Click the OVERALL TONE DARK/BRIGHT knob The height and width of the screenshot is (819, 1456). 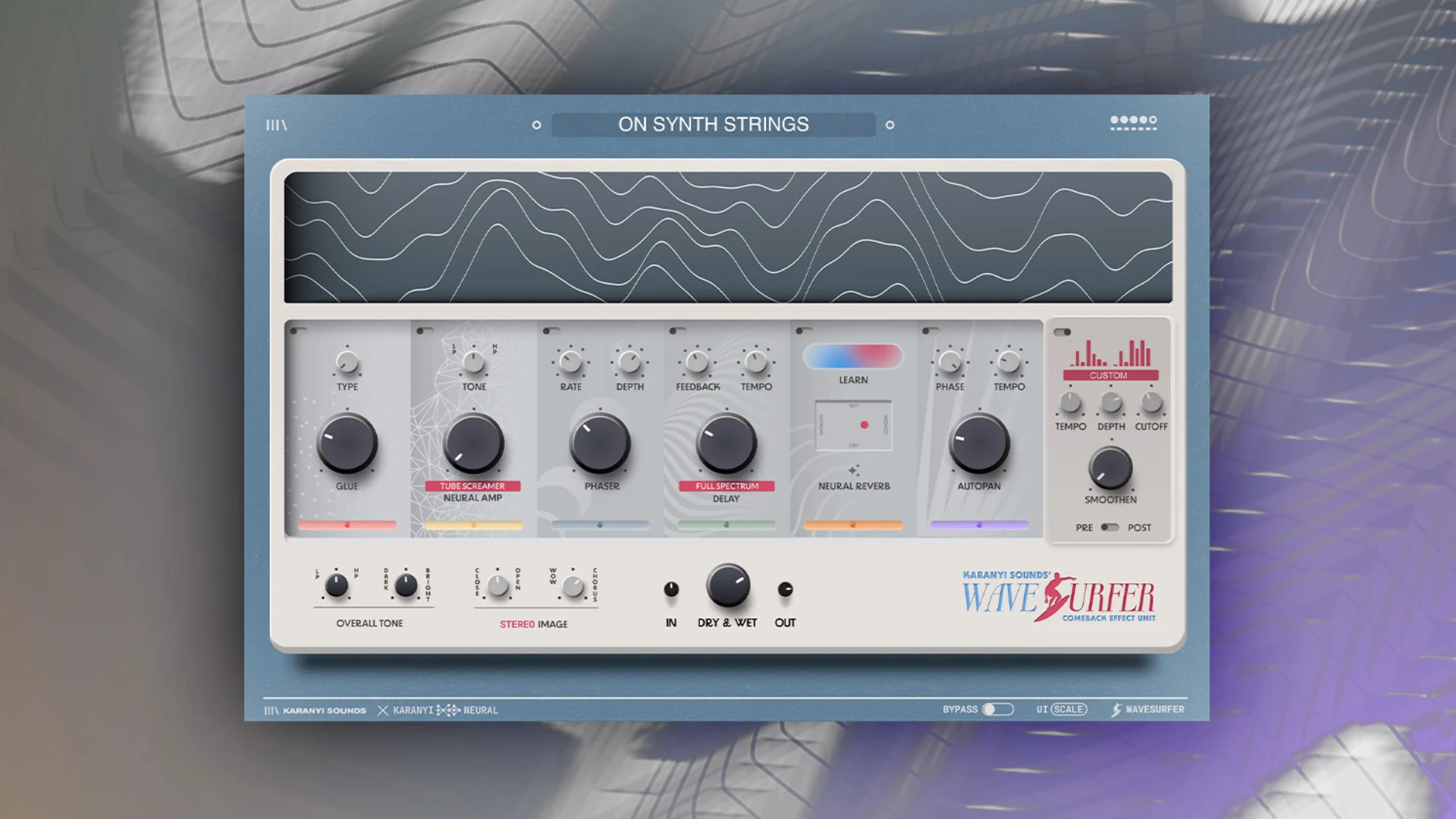406,585
